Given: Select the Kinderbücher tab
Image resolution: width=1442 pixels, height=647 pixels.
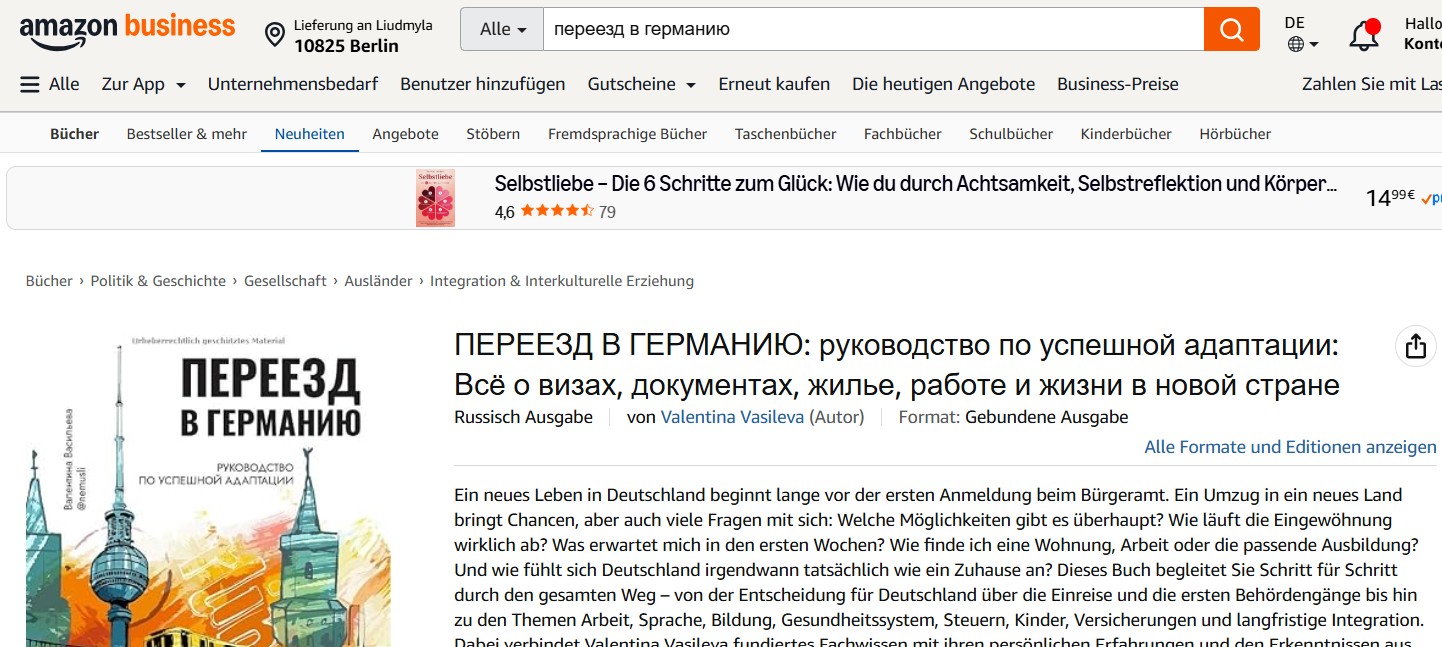Looking at the screenshot, I should click(x=1126, y=134).
